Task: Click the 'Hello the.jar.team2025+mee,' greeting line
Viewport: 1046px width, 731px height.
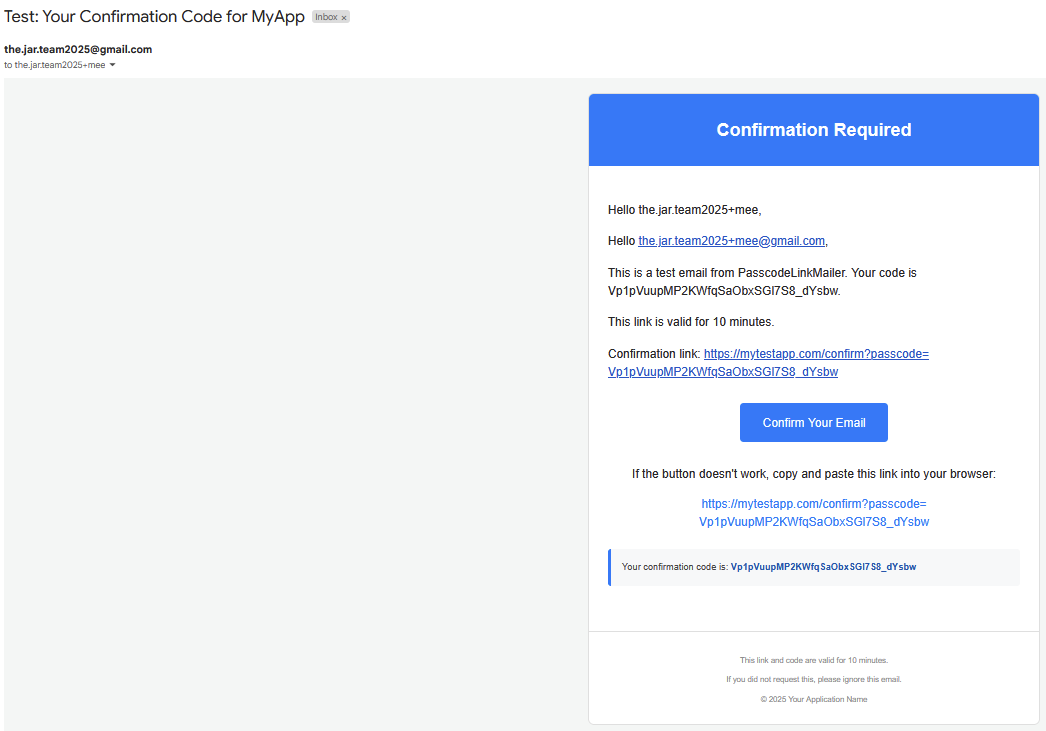Action: 684,210
